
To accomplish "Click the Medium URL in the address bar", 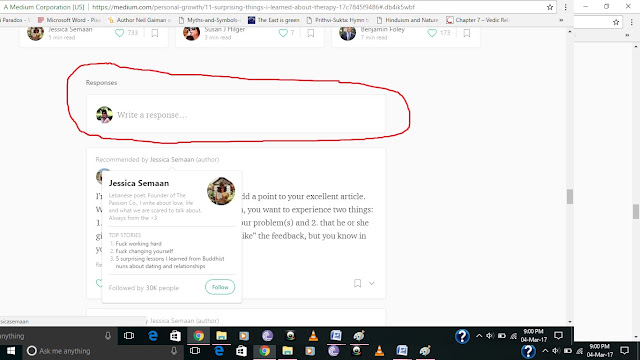I will 253,7.
